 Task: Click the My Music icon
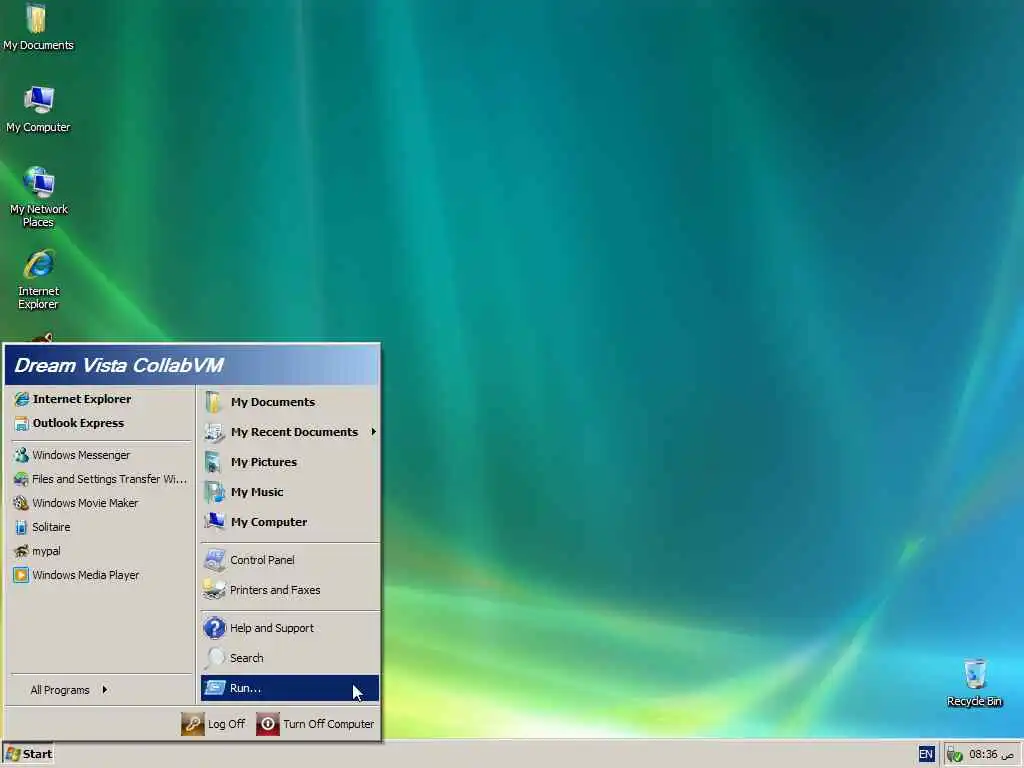click(x=214, y=492)
